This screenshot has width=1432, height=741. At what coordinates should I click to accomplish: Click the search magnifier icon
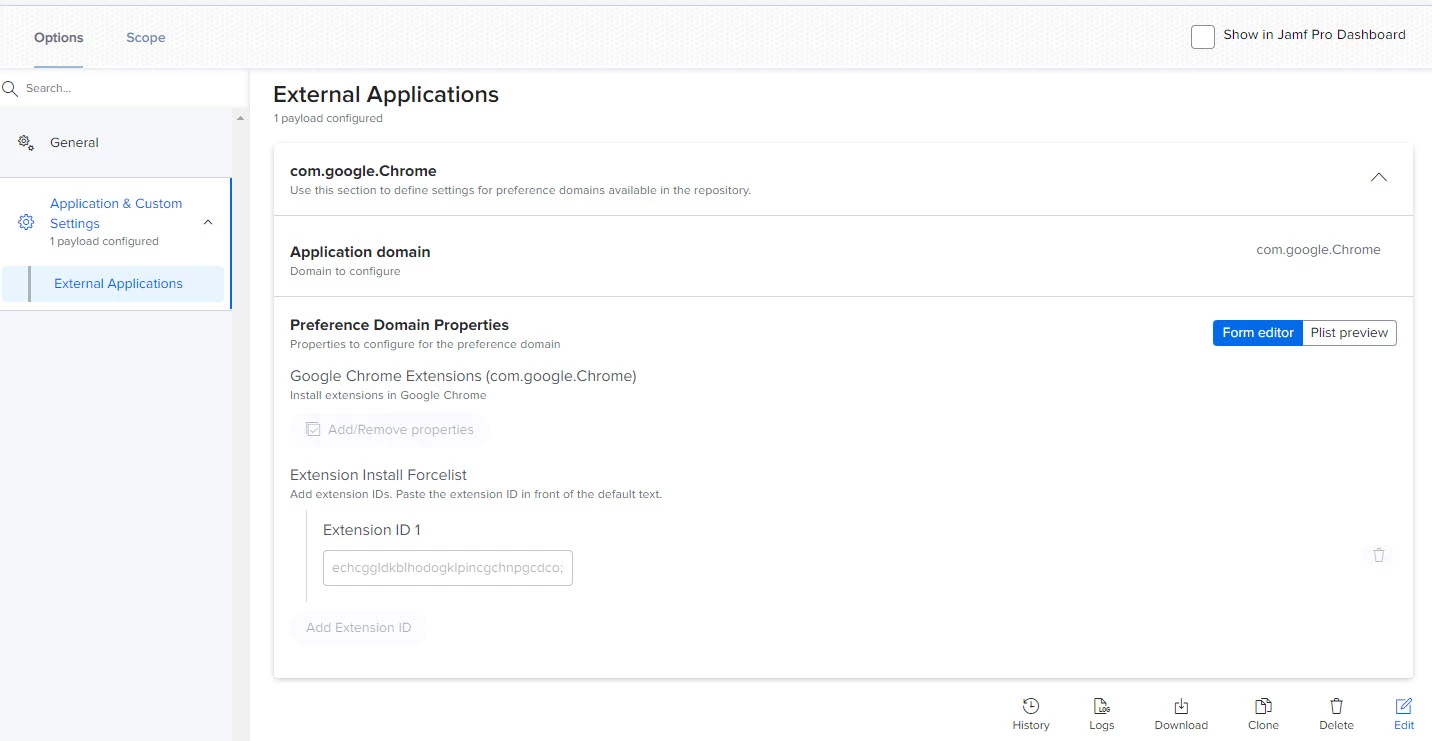pyautogui.click(x=10, y=88)
